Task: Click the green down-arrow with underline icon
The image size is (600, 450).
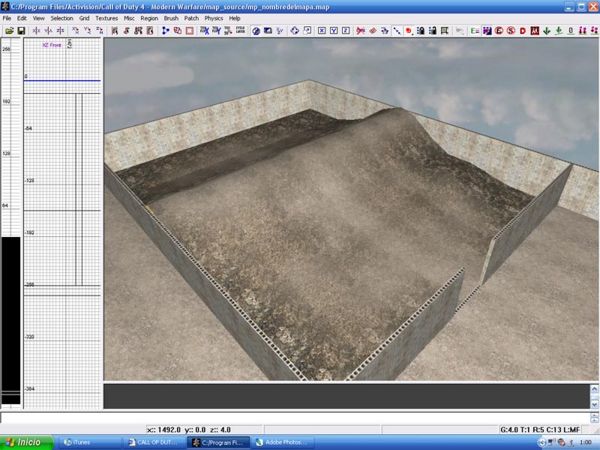Action: [x=559, y=31]
